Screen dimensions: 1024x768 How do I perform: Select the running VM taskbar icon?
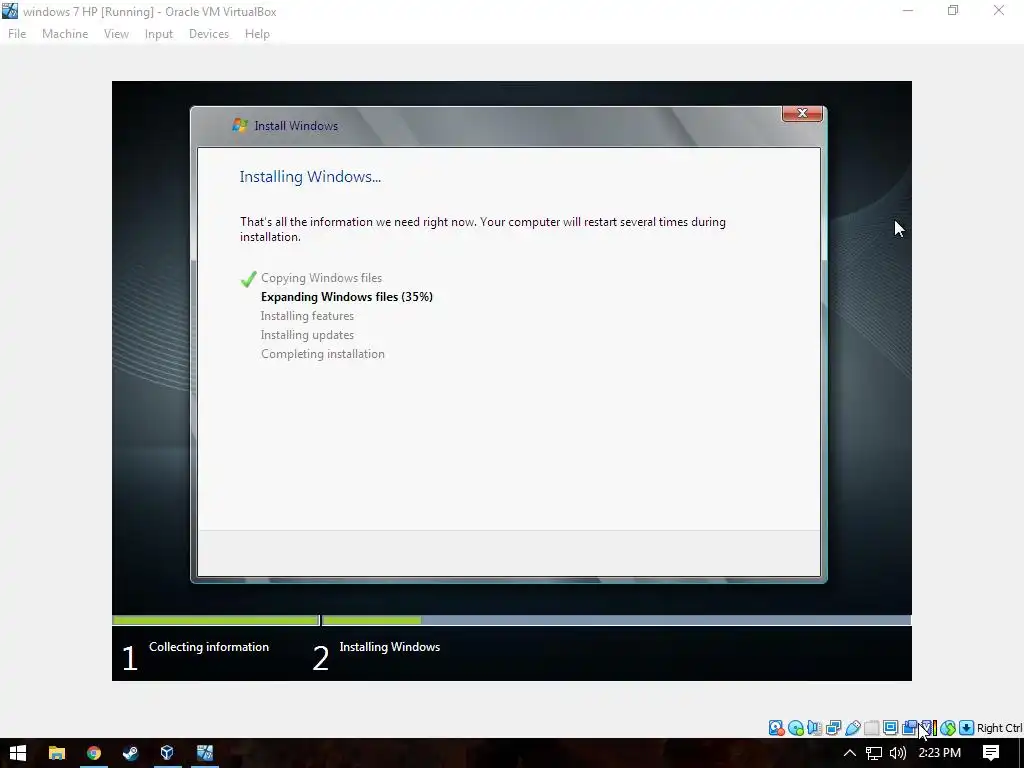(204, 753)
